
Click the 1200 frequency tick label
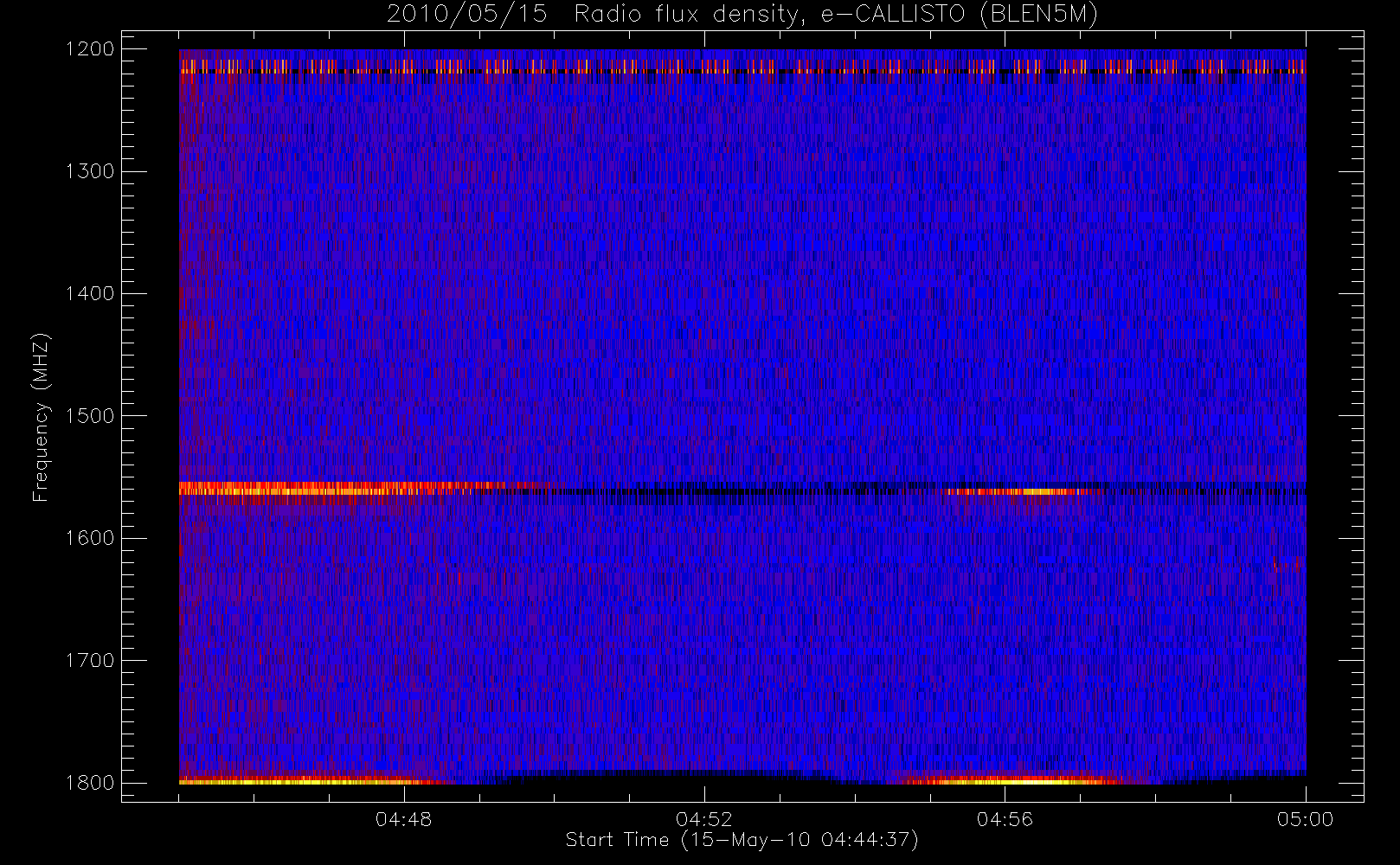click(x=90, y=49)
